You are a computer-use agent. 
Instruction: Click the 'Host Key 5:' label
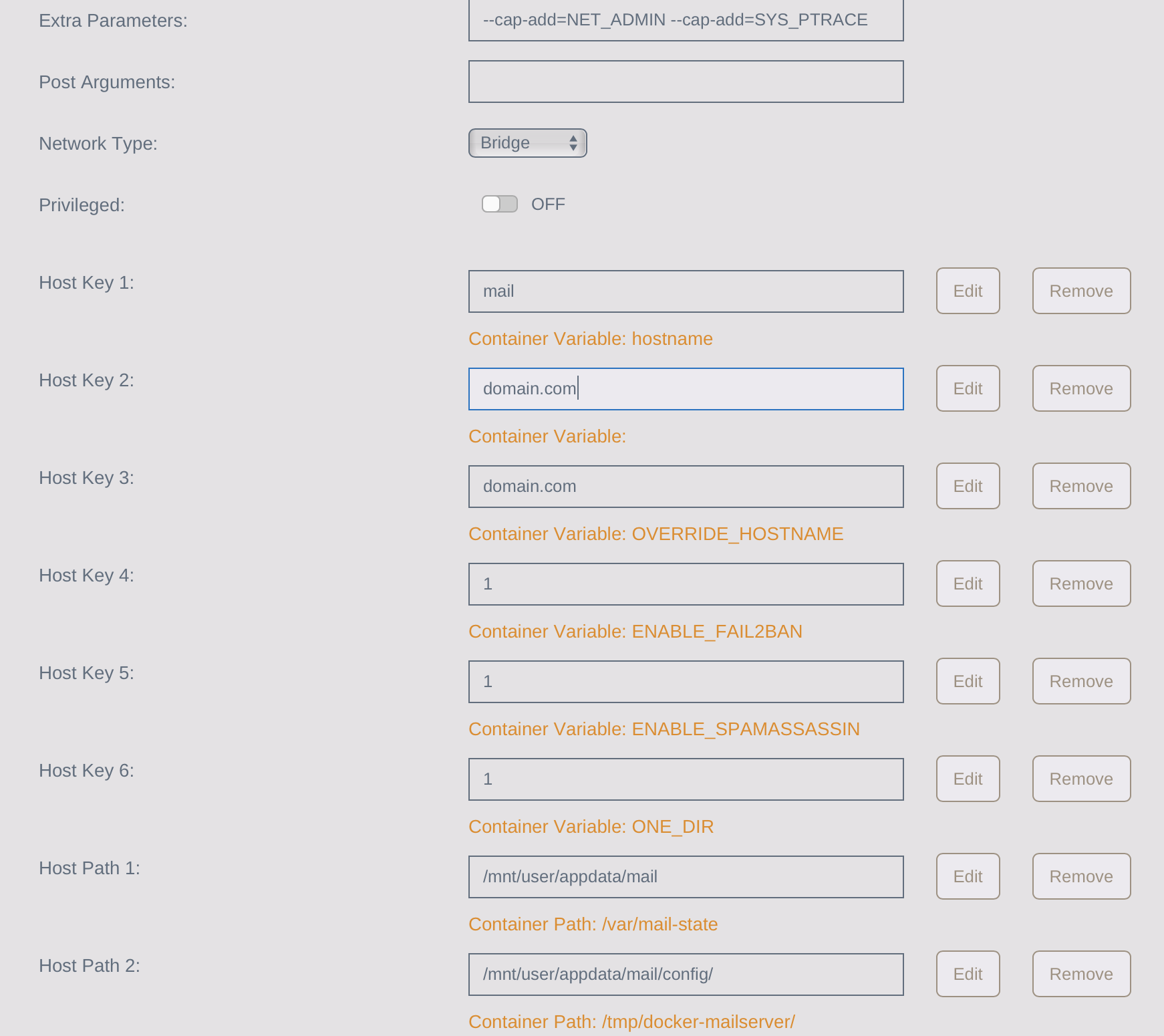[x=86, y=673]
